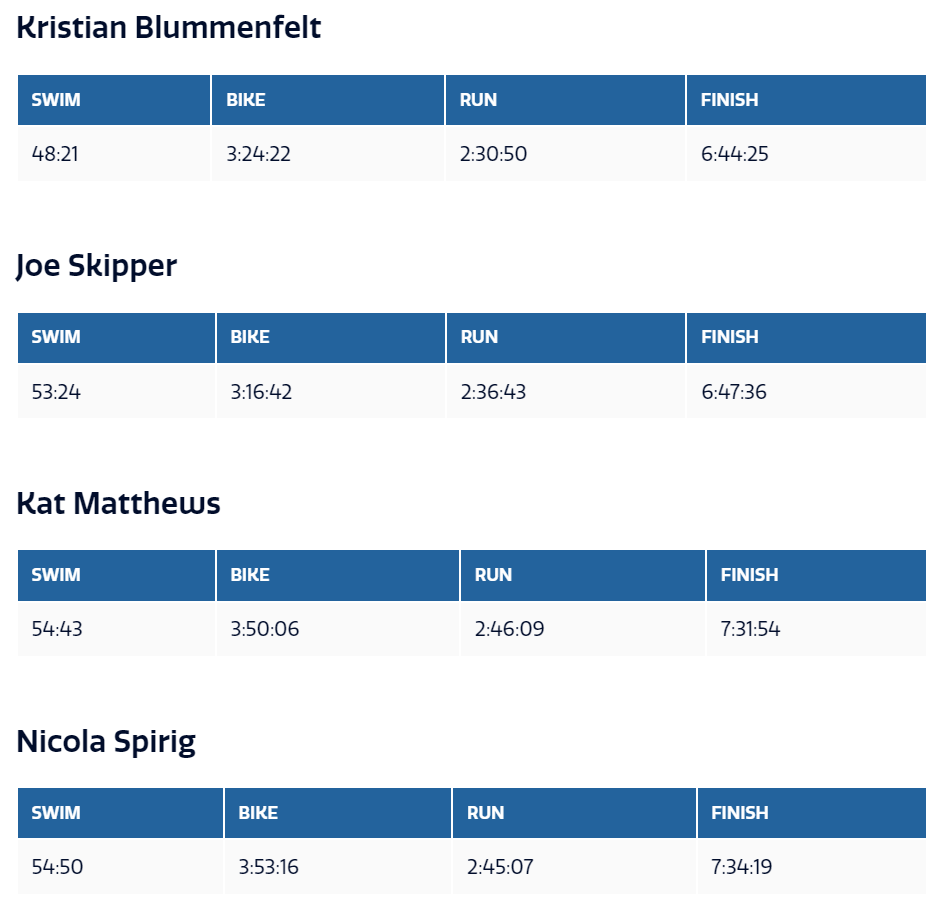Select Blummenfelt's bike time 3:24:22
The height and width of the screenshot is (904, 936).
(258, 154)
